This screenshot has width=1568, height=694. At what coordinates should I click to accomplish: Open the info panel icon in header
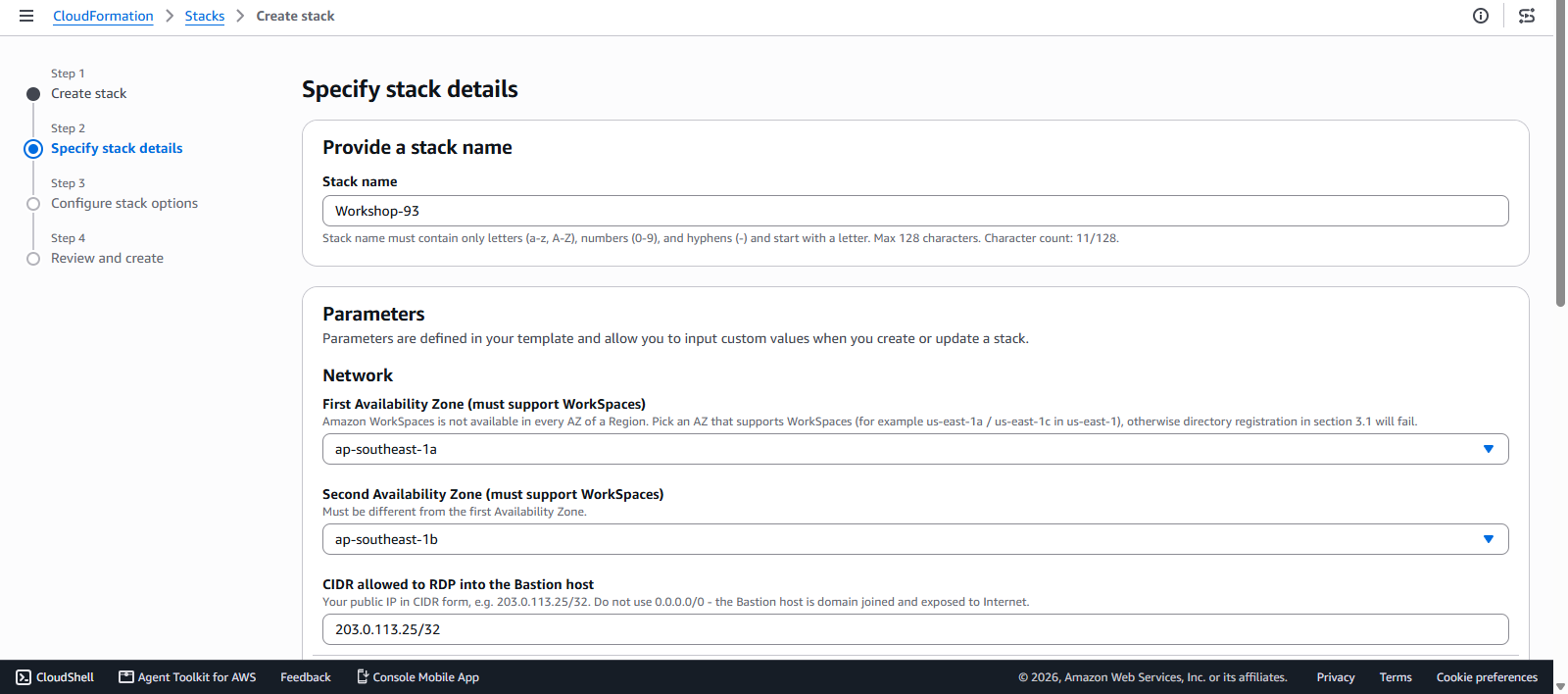1481,16
